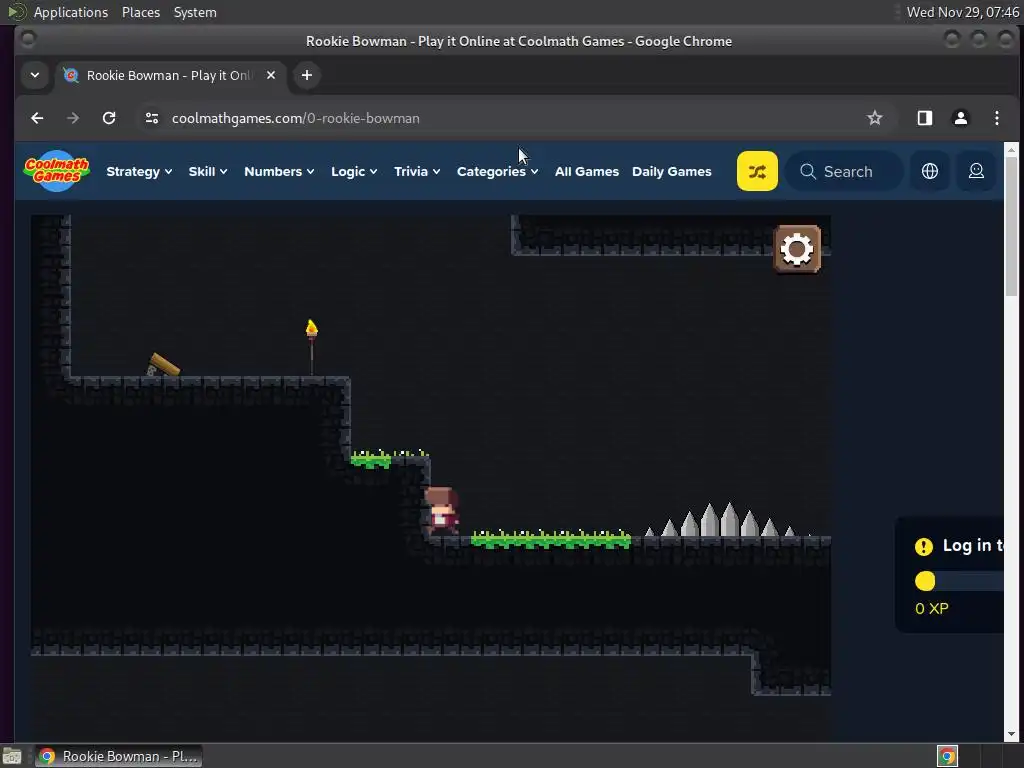Screen dimensions: 1024x768
Task: Click the search magnifier icon
Action: click(x=808, y=171)
